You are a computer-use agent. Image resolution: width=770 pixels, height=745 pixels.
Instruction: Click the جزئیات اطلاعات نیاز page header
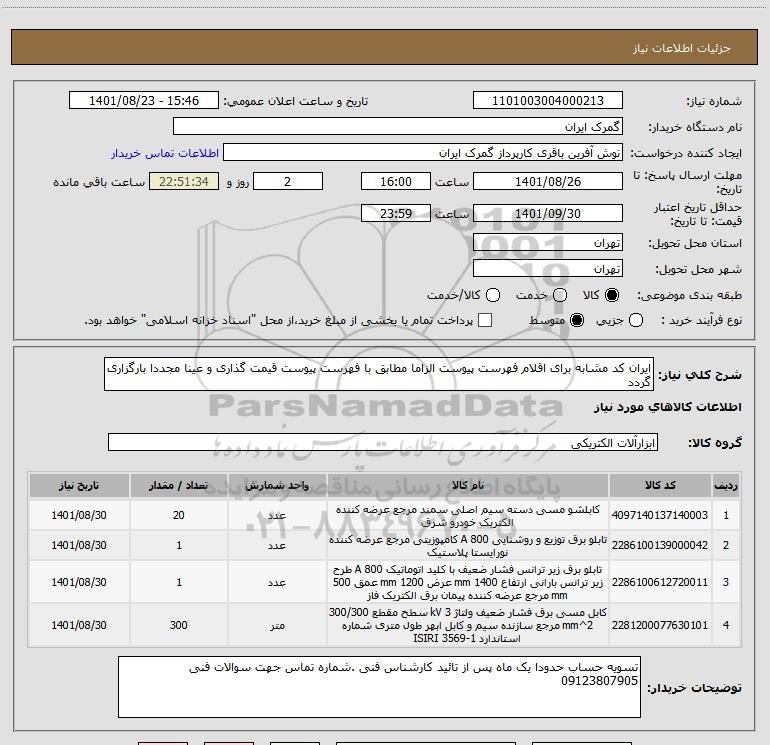coord(682,48)
